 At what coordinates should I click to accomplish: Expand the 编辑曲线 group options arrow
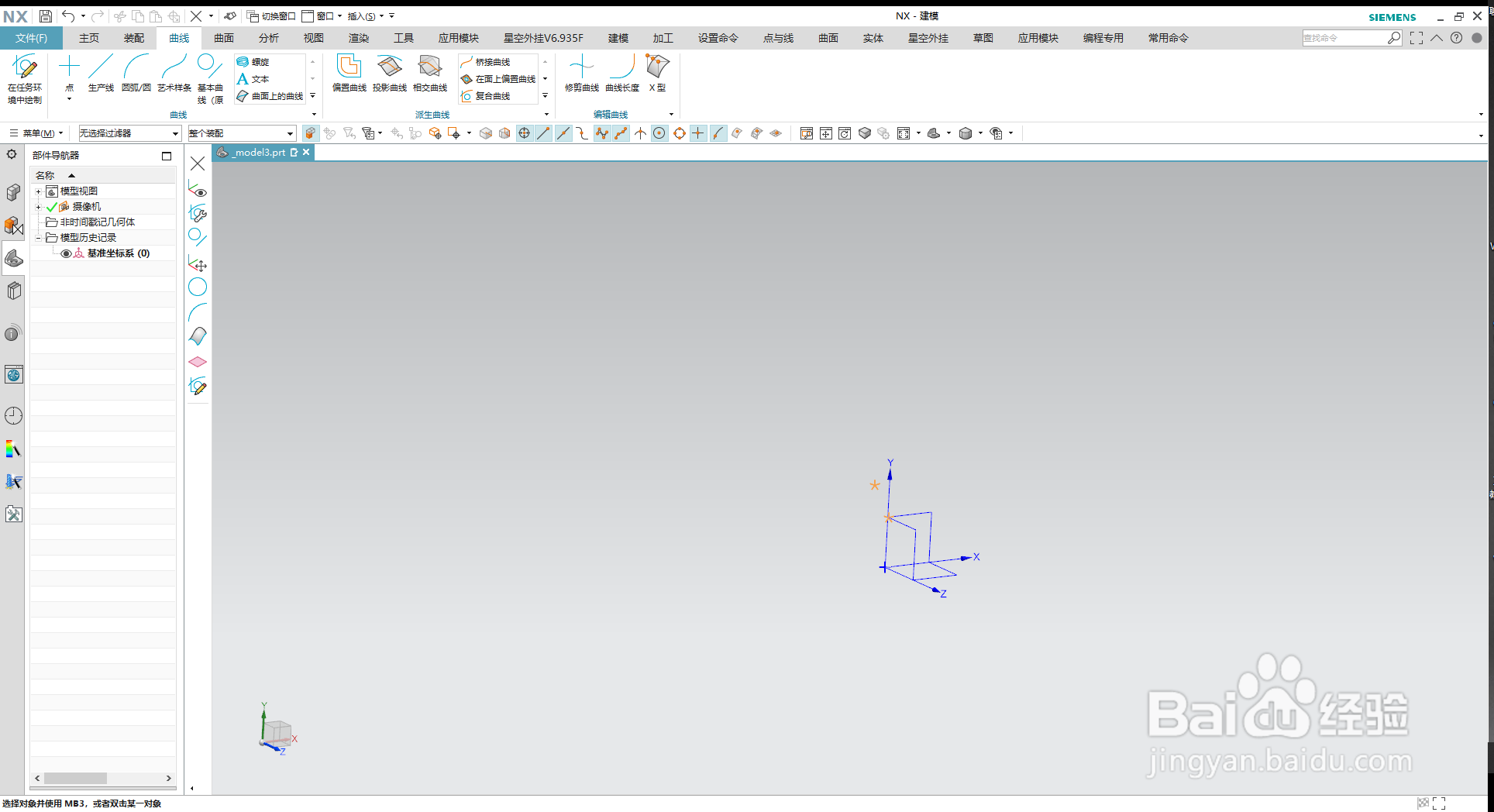(x=671, y=115)
